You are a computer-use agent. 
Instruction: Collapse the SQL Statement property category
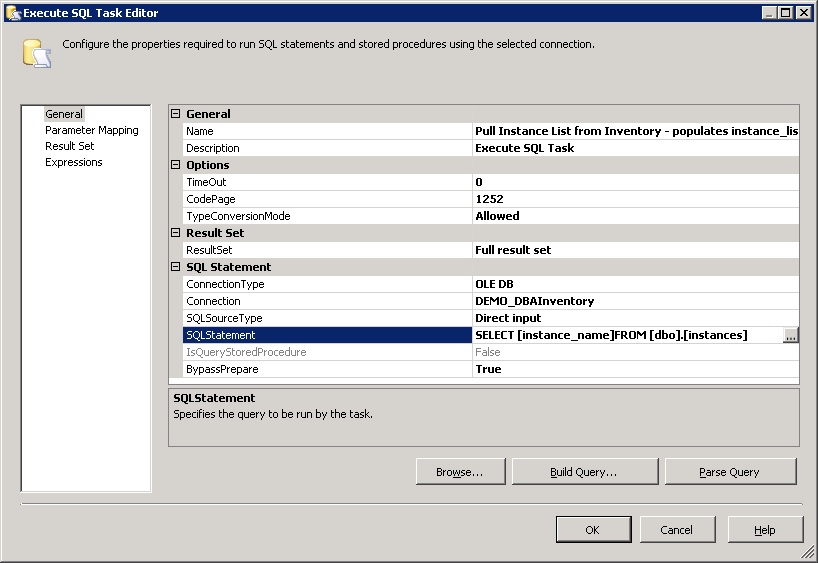176,267
